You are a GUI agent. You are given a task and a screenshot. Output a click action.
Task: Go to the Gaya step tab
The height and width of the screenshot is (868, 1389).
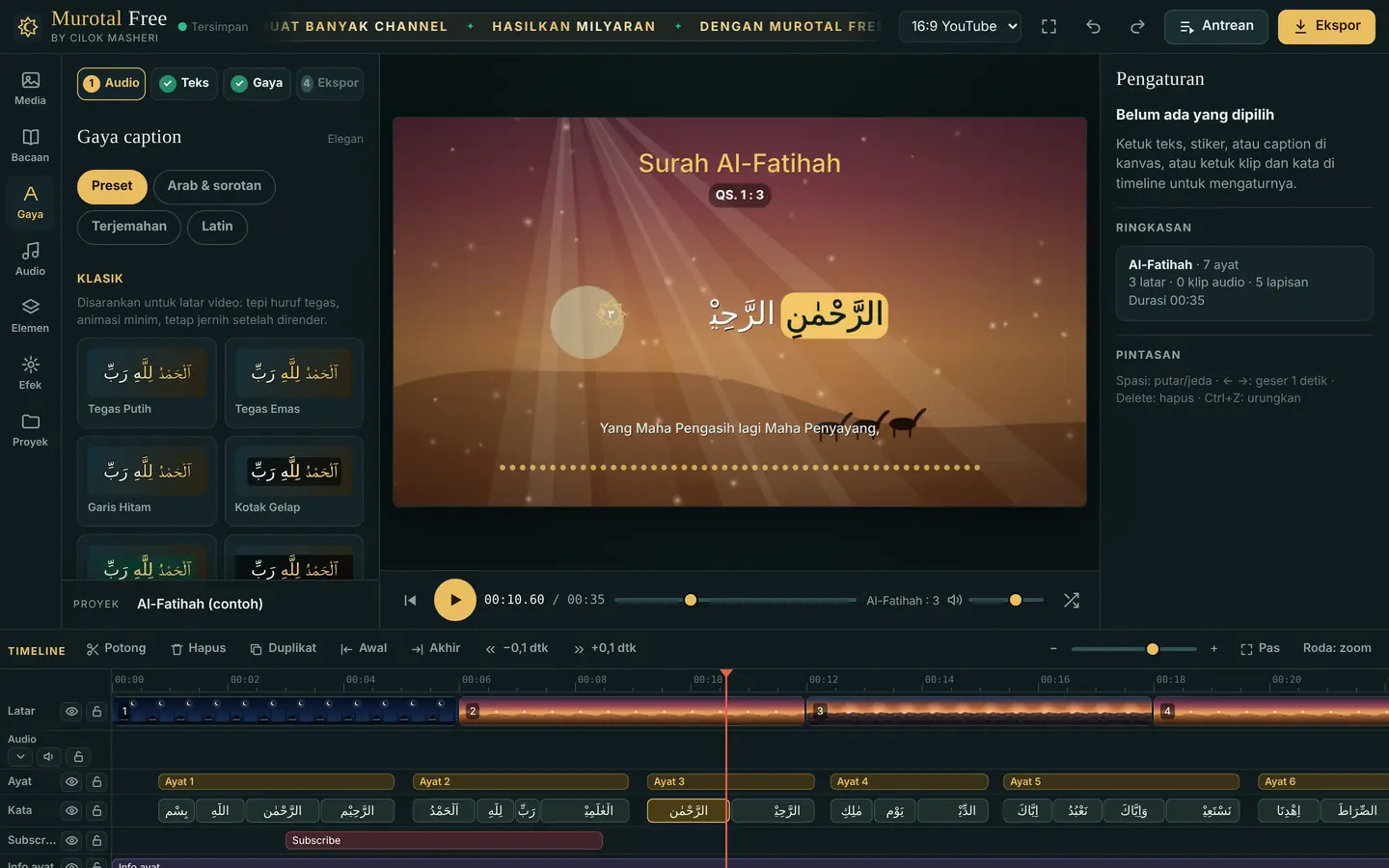(257, 84)
